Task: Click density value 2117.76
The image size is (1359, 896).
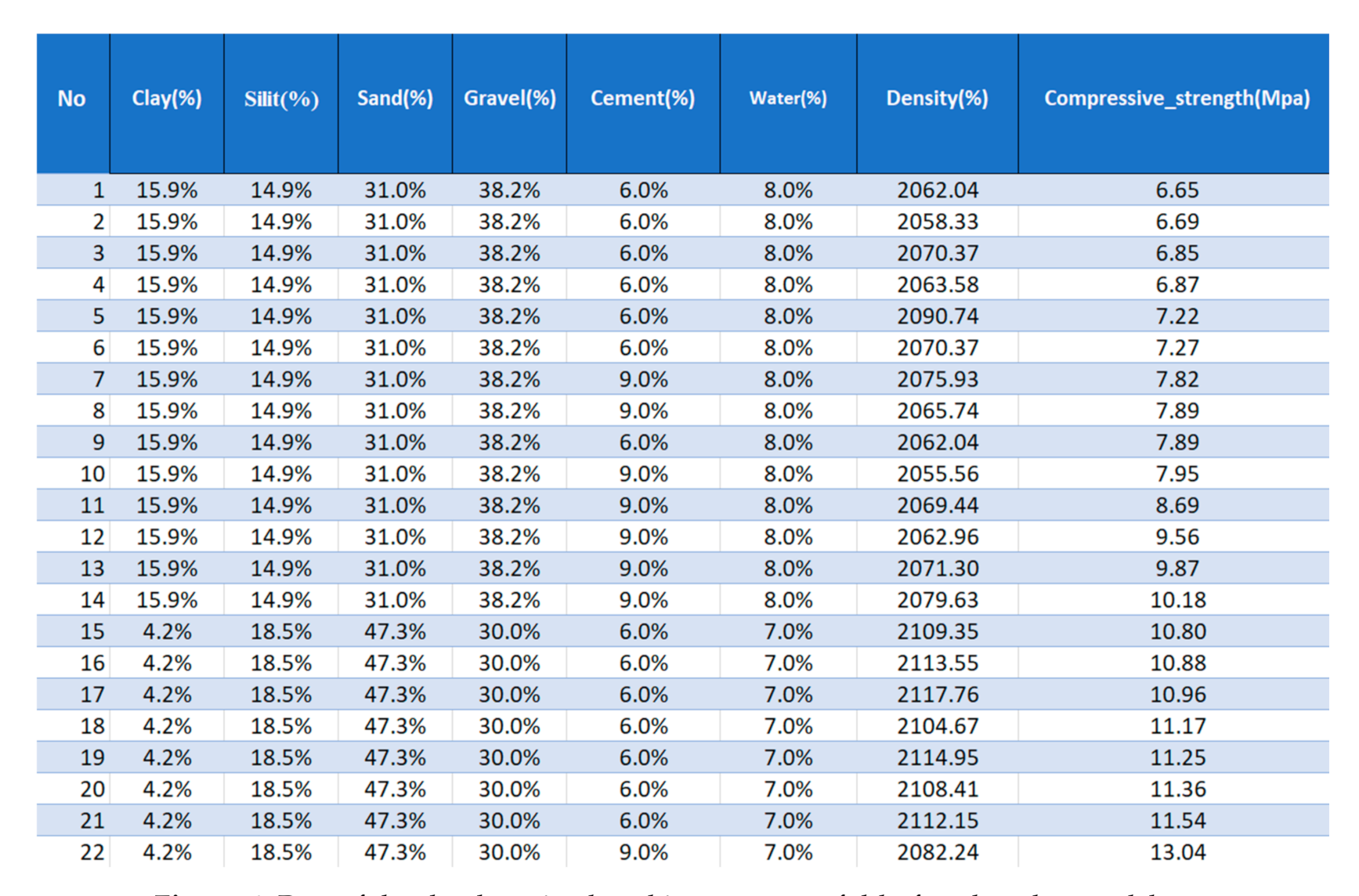Action: [x=938, y=695]
